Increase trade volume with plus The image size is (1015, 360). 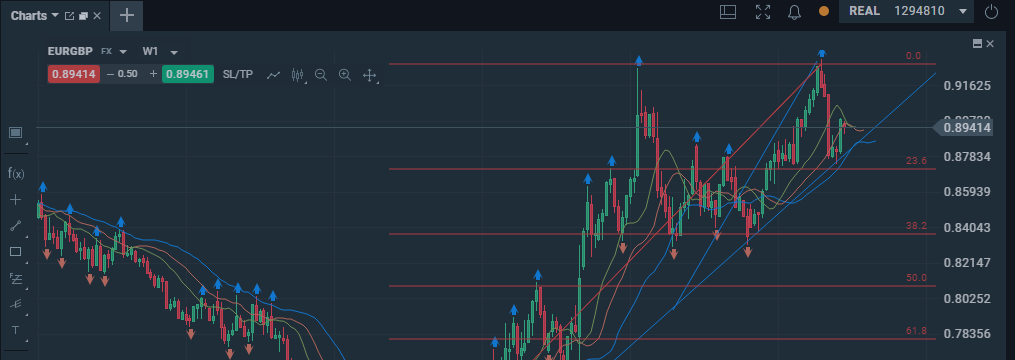153,74
